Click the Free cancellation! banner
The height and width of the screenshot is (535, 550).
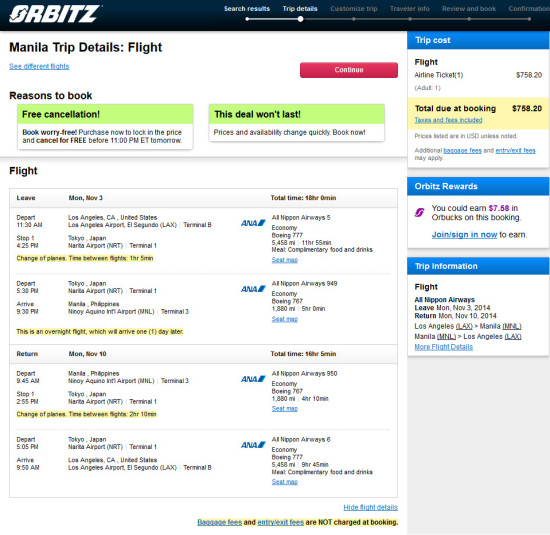105,114
